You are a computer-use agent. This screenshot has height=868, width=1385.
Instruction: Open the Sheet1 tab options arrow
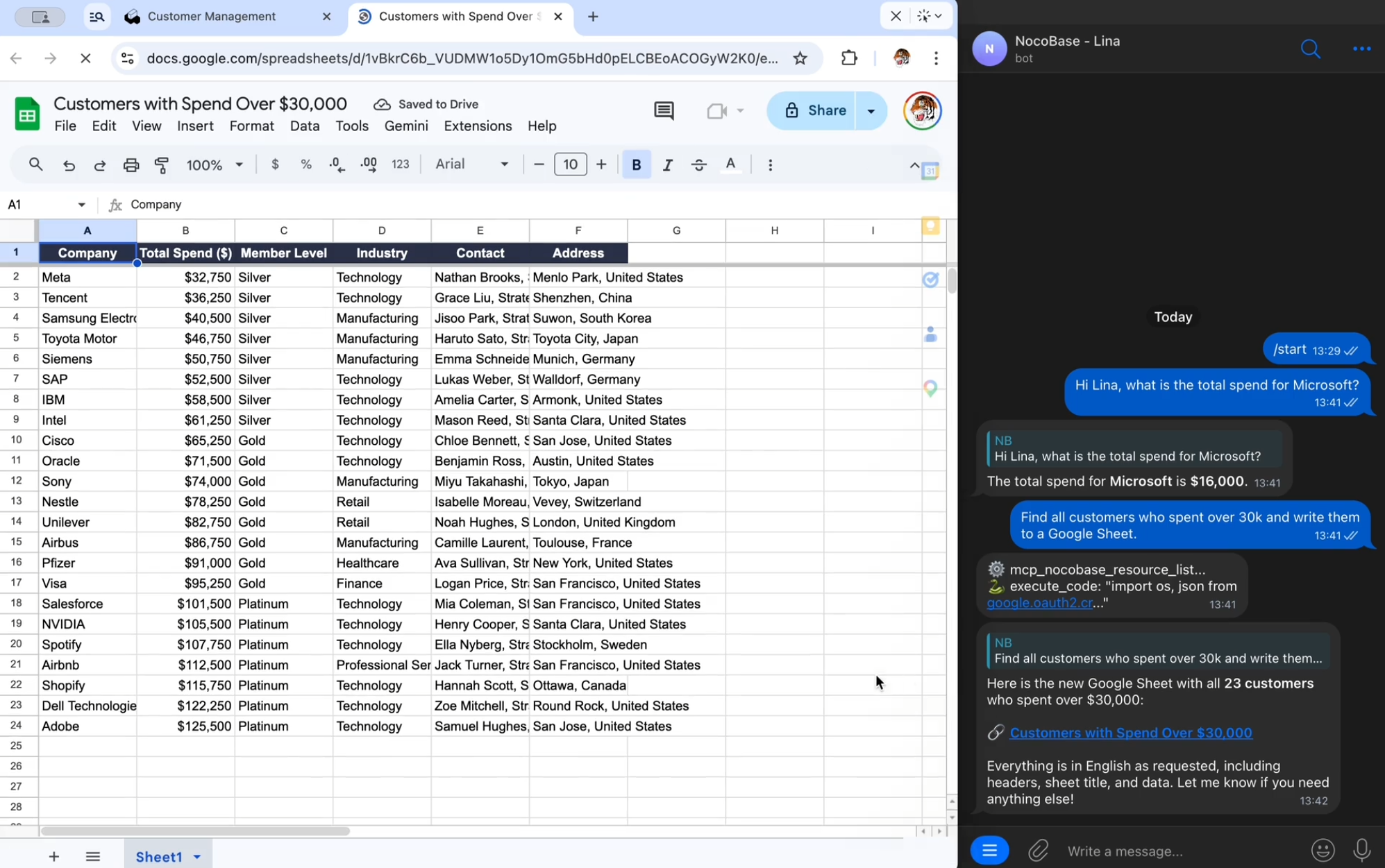[x=197, y=858]
